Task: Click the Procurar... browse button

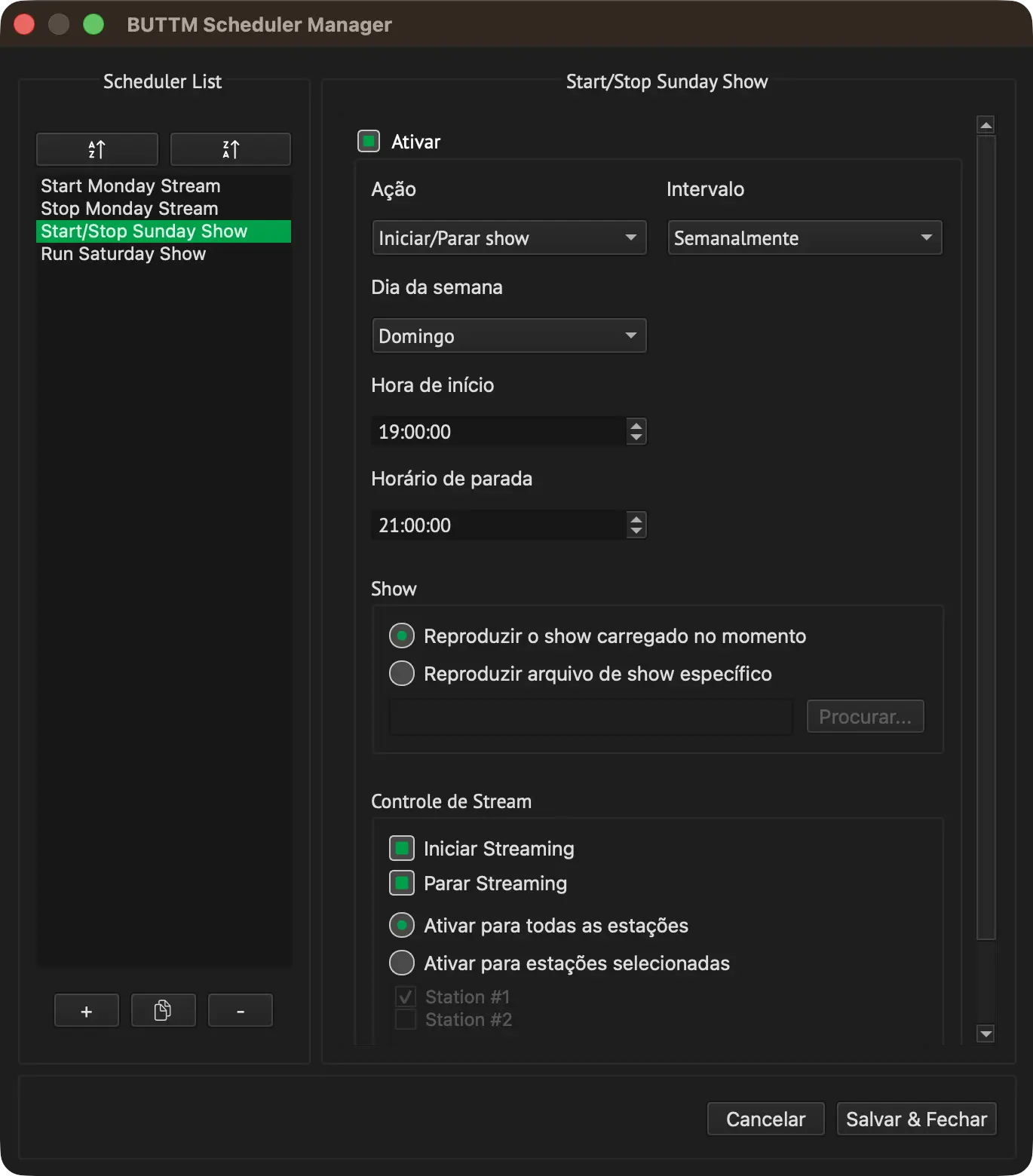Action: (x=866, y=716)
